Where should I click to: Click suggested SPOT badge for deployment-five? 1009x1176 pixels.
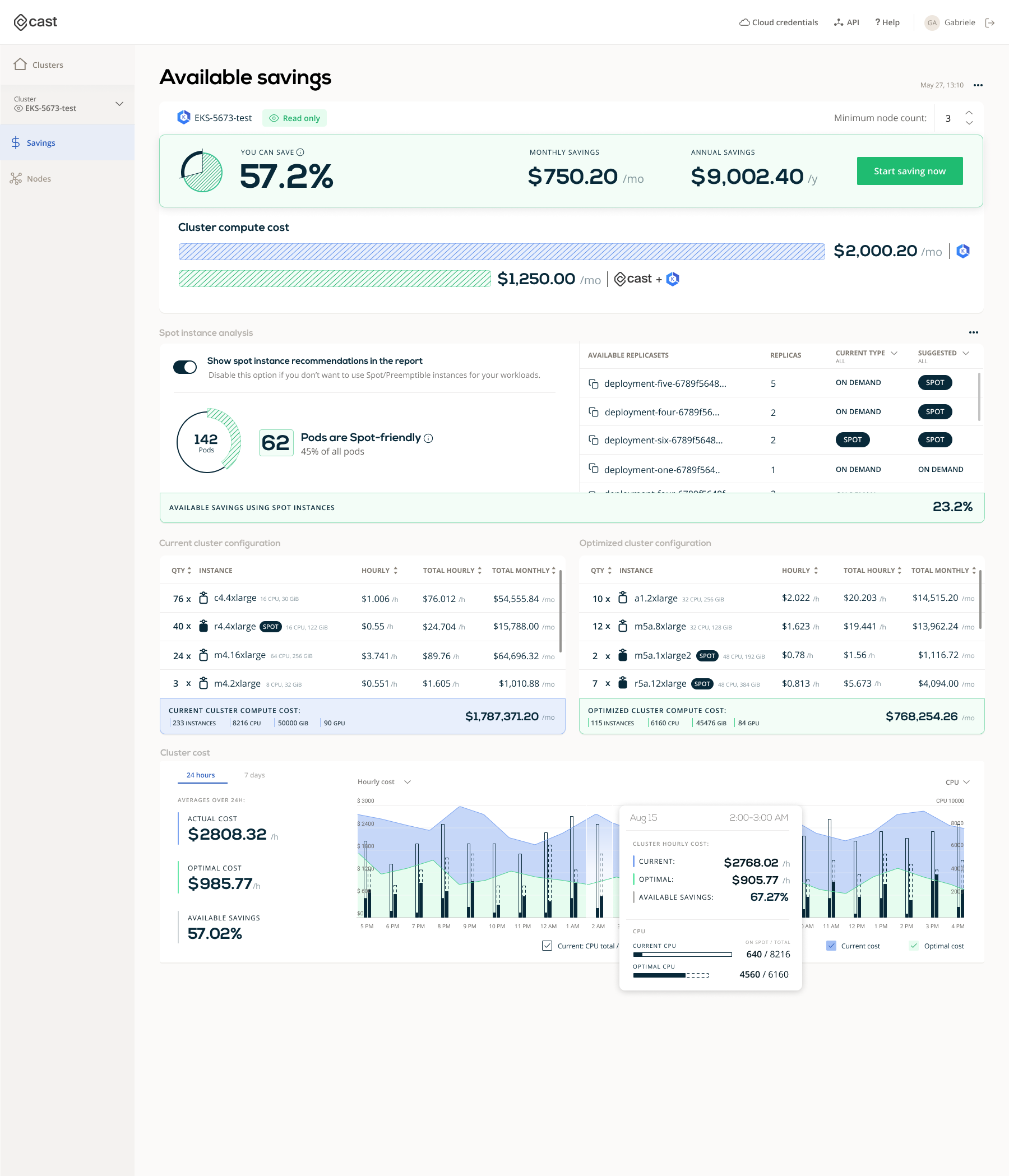click(x=934, y=382)
